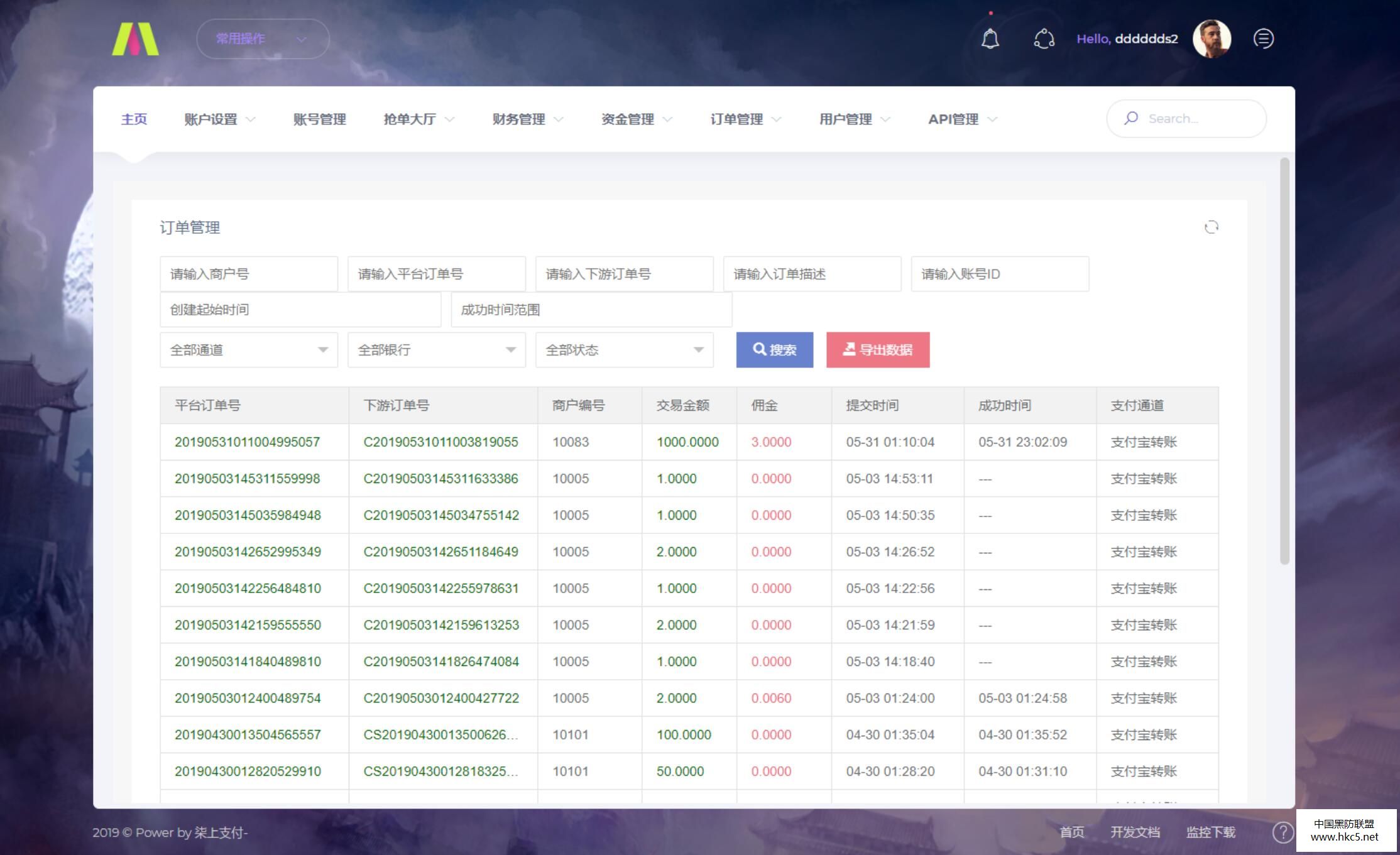Click the help question mark icon in the footer

tap(1282, 832)
